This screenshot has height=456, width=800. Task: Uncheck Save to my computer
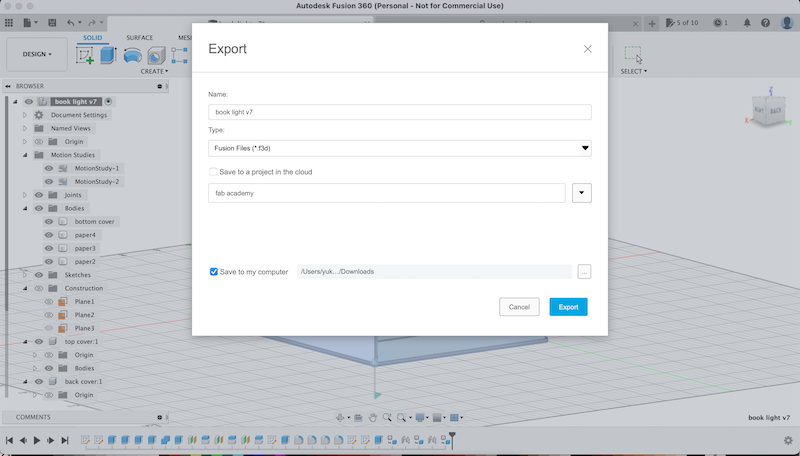coord(214,272)
